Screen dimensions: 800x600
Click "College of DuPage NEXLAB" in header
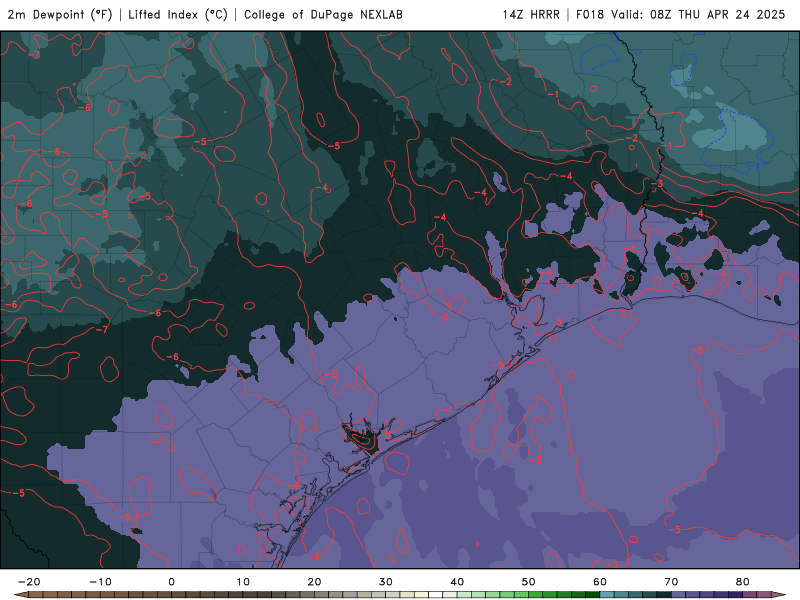(323, 14)
